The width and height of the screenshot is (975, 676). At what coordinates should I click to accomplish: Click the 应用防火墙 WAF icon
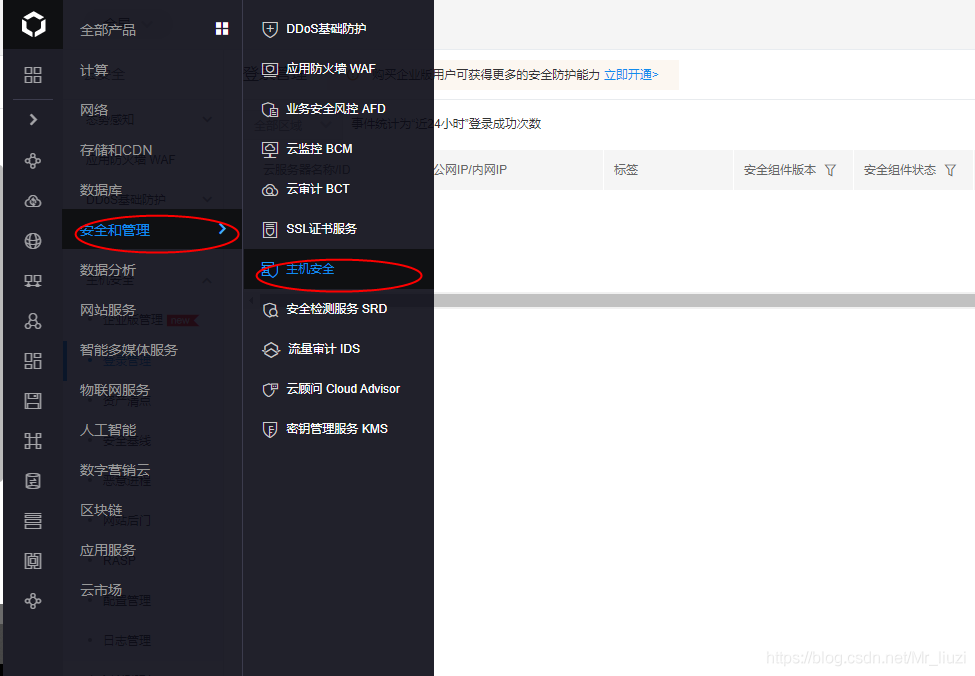(269, 69)
